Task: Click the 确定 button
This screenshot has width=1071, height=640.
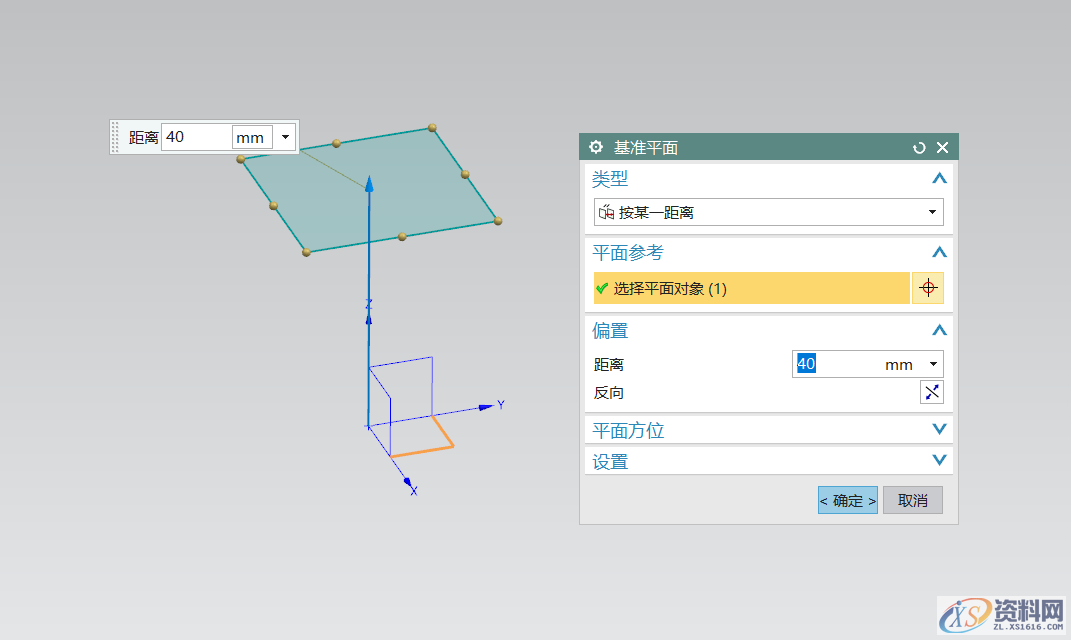Action: [846, 499]
